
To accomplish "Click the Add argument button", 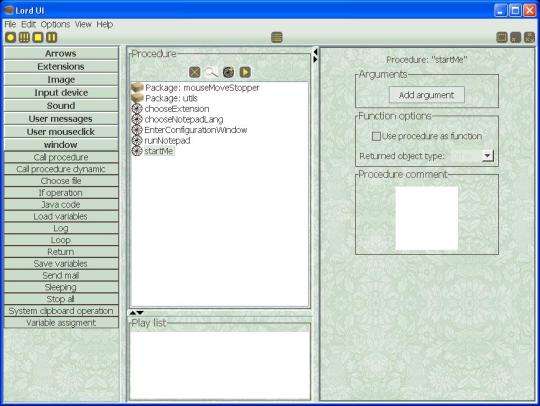I will click(427, 95).
